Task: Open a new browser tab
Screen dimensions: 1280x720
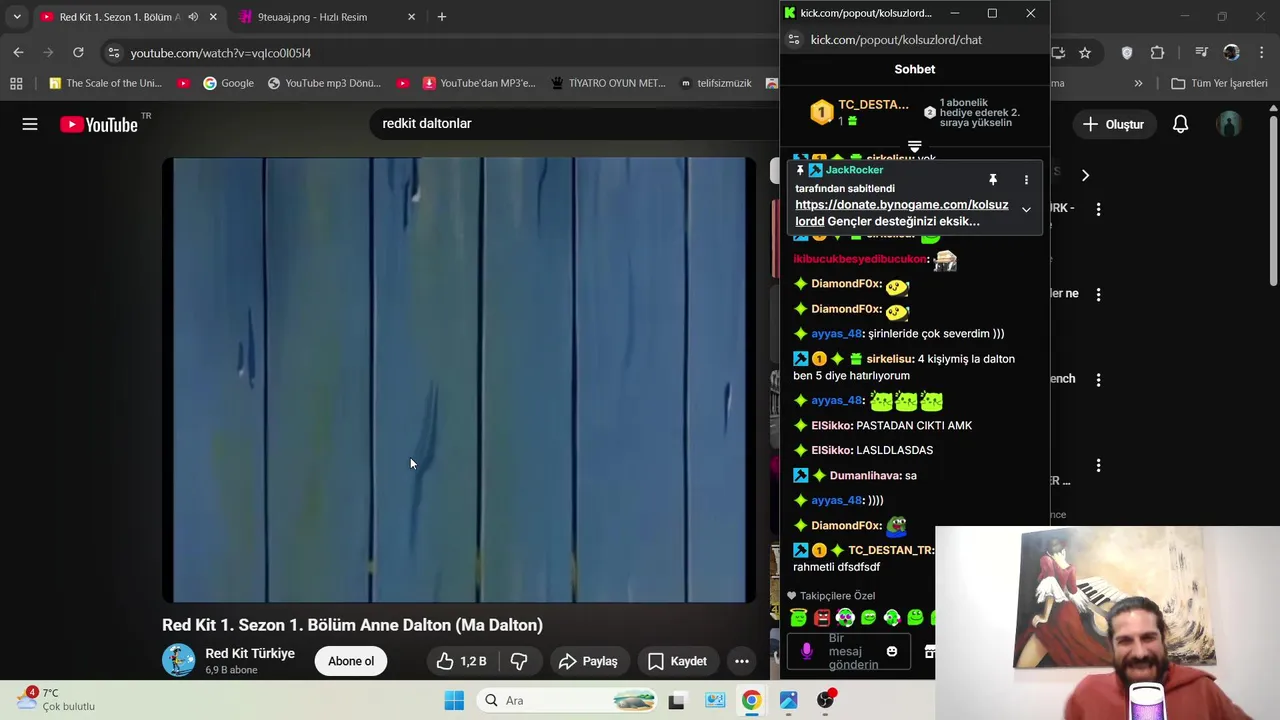Action: coord(441,17)
